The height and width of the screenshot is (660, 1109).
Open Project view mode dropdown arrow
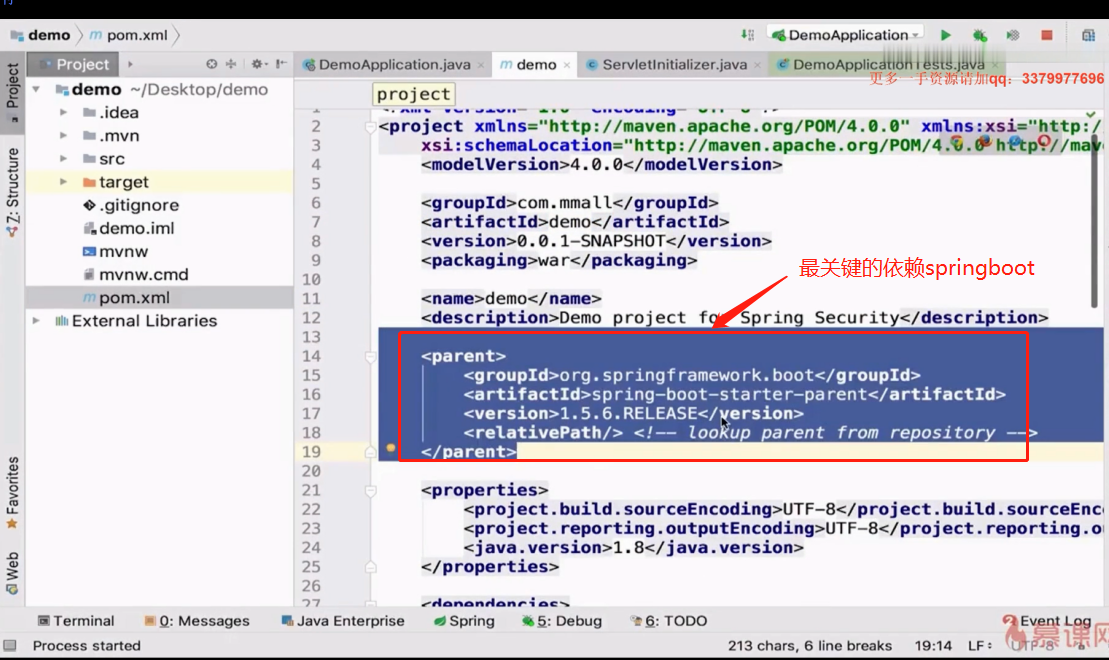[x=130, y=64]
